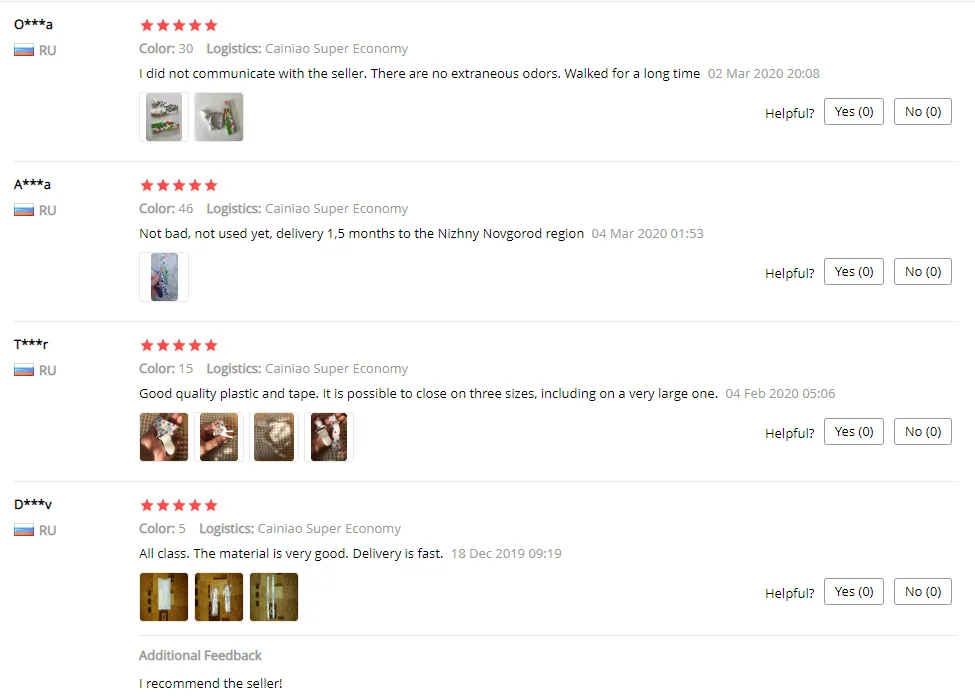This screenshot has width=975, height=700.
Task: Open second photo in T***r's review
Action: (x=219, y=437)
